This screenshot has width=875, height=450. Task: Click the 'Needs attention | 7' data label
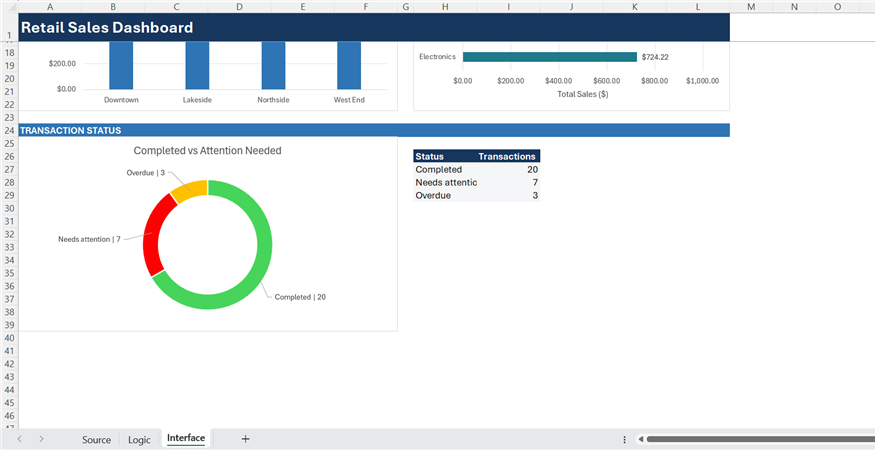coord(89,239)
